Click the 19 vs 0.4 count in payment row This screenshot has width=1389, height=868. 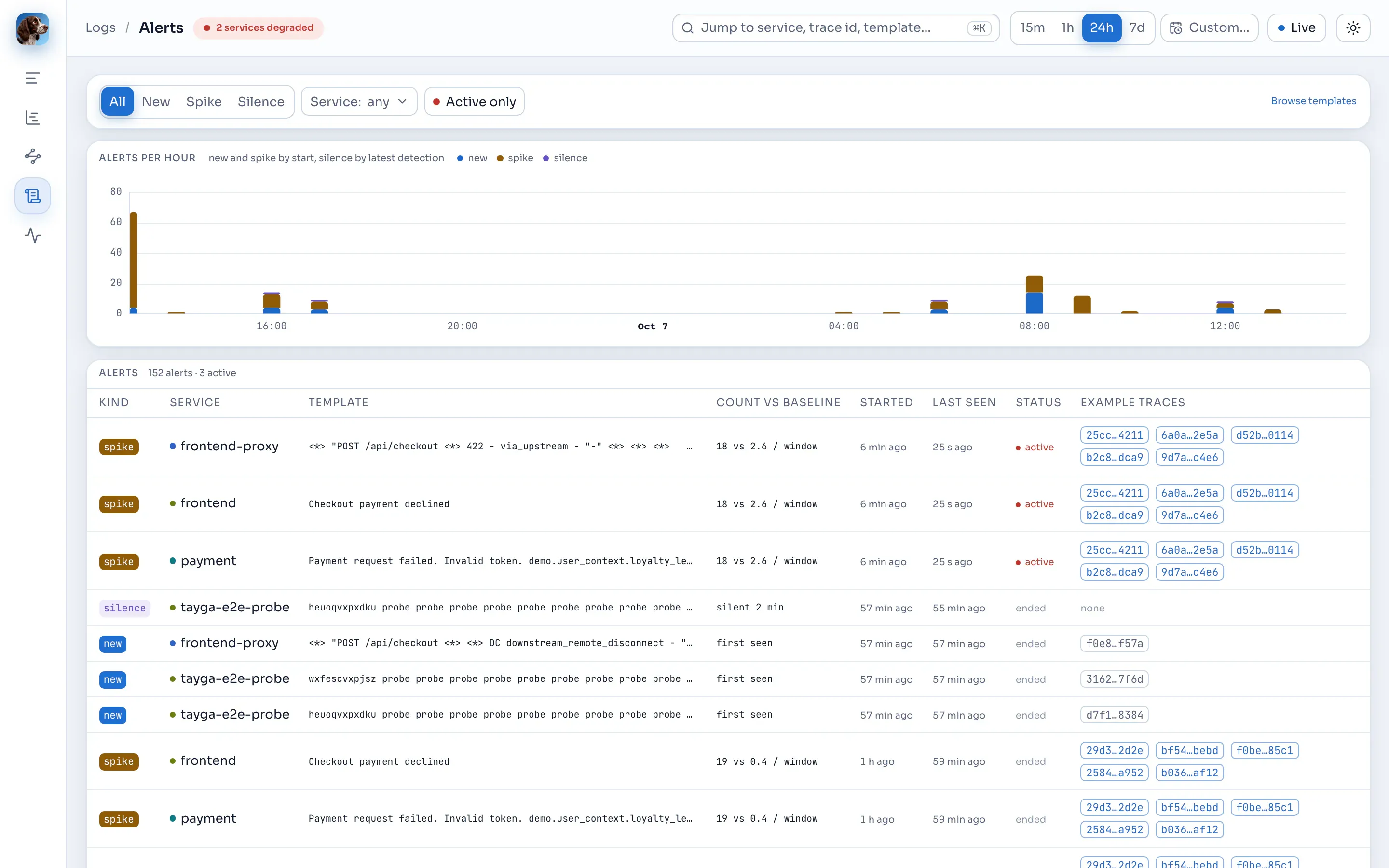point(767,819)
